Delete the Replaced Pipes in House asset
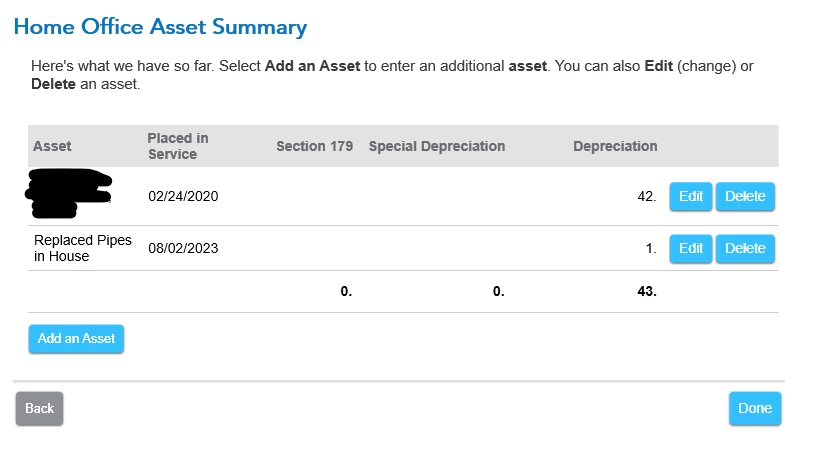The image size is (825, 470). coord(745,248)
